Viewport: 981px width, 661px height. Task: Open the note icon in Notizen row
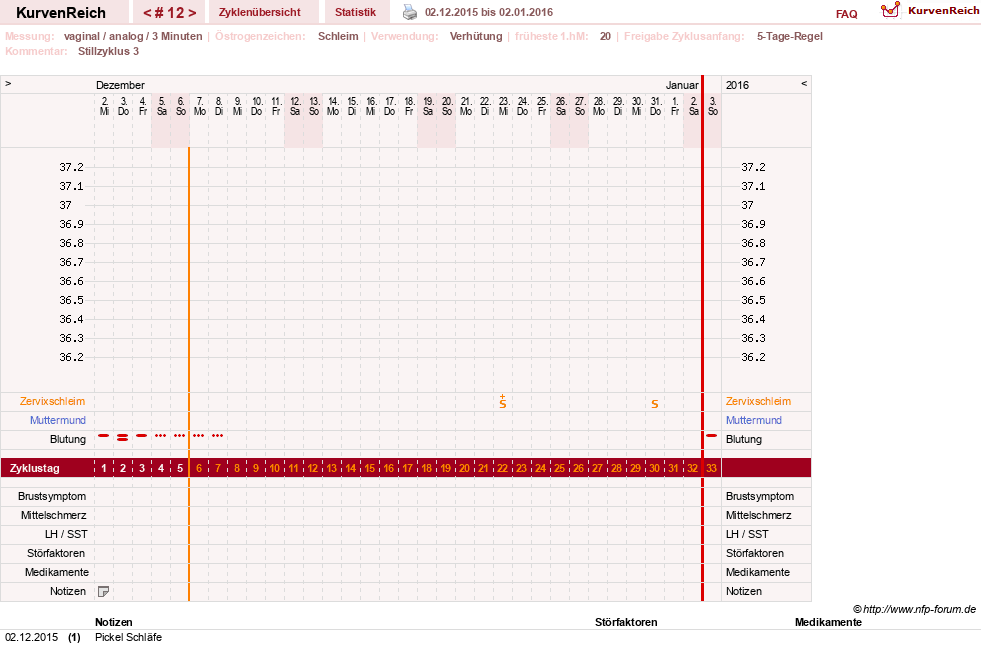(x=104, y=591)
